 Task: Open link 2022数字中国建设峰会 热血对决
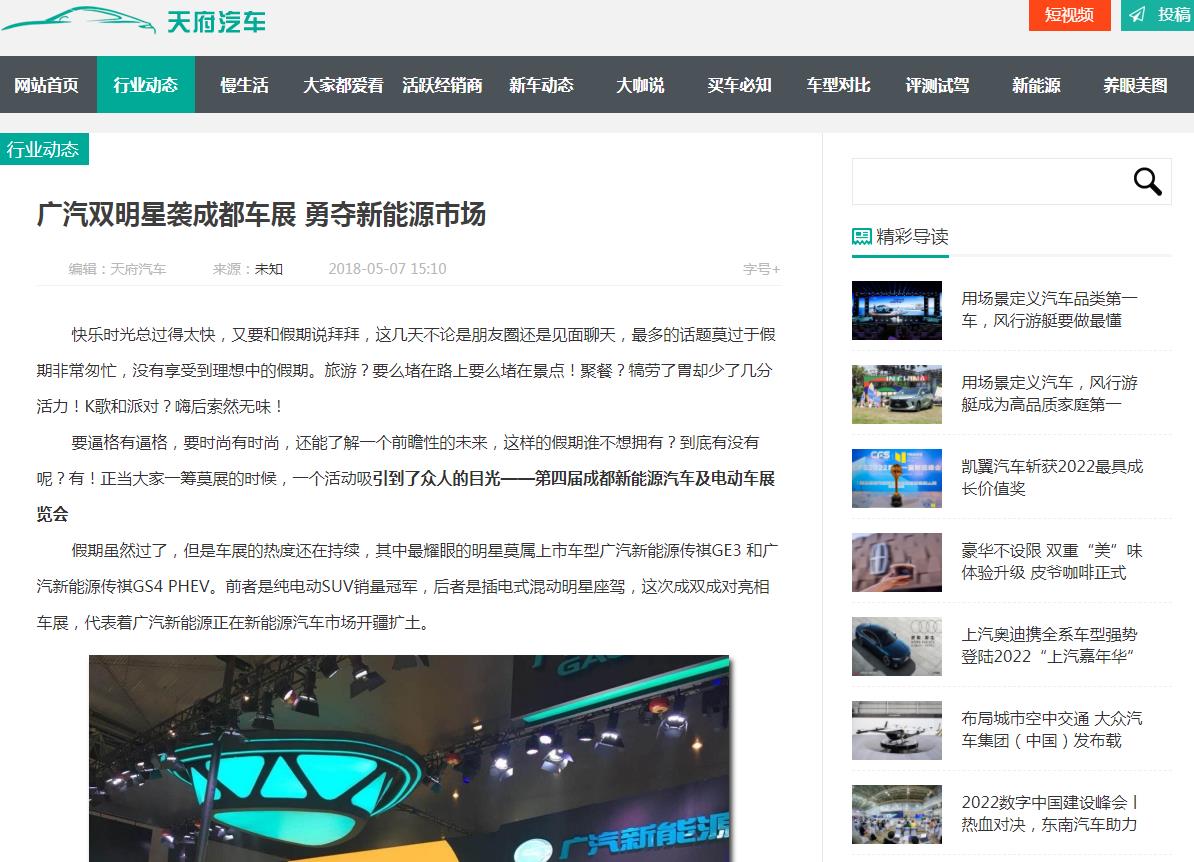click(1049, 813)
